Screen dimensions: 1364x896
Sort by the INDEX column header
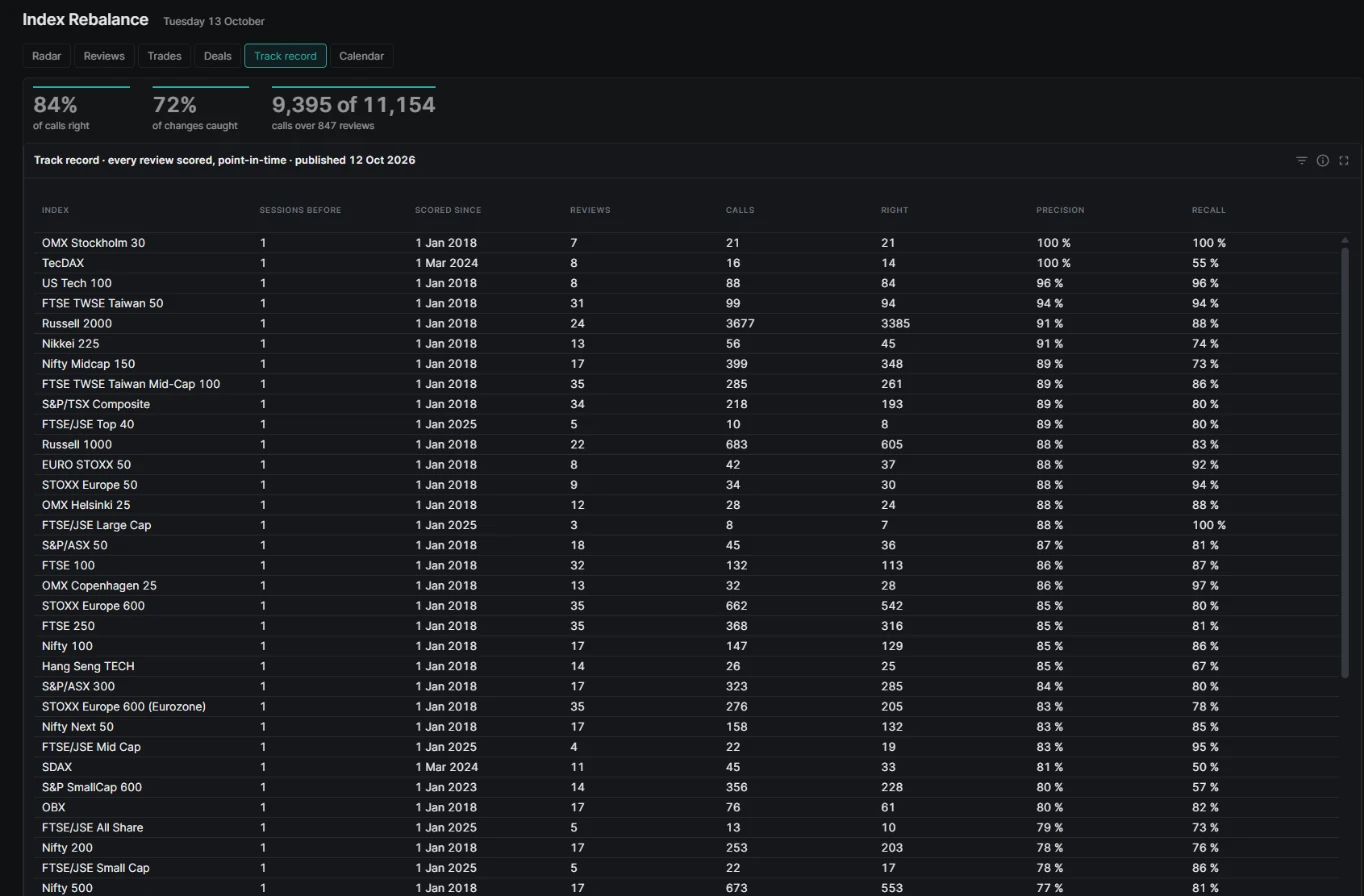55,210
